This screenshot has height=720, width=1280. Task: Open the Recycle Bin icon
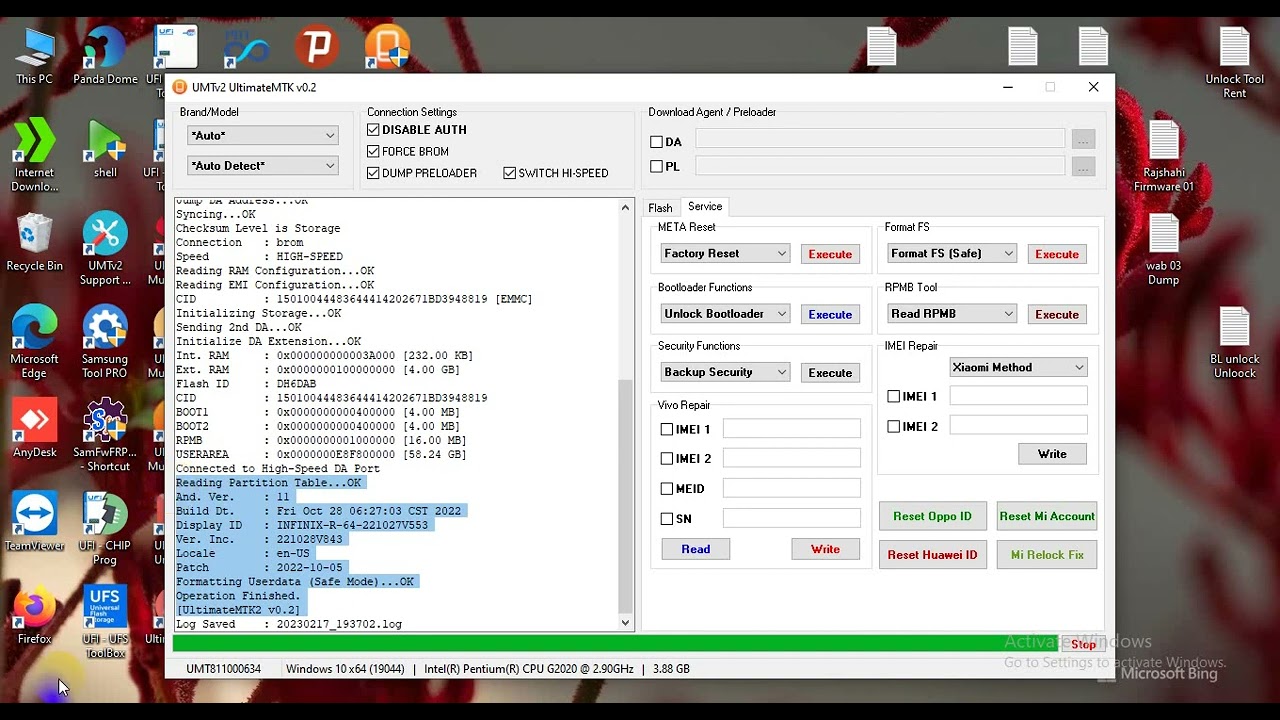click(34, 242)
